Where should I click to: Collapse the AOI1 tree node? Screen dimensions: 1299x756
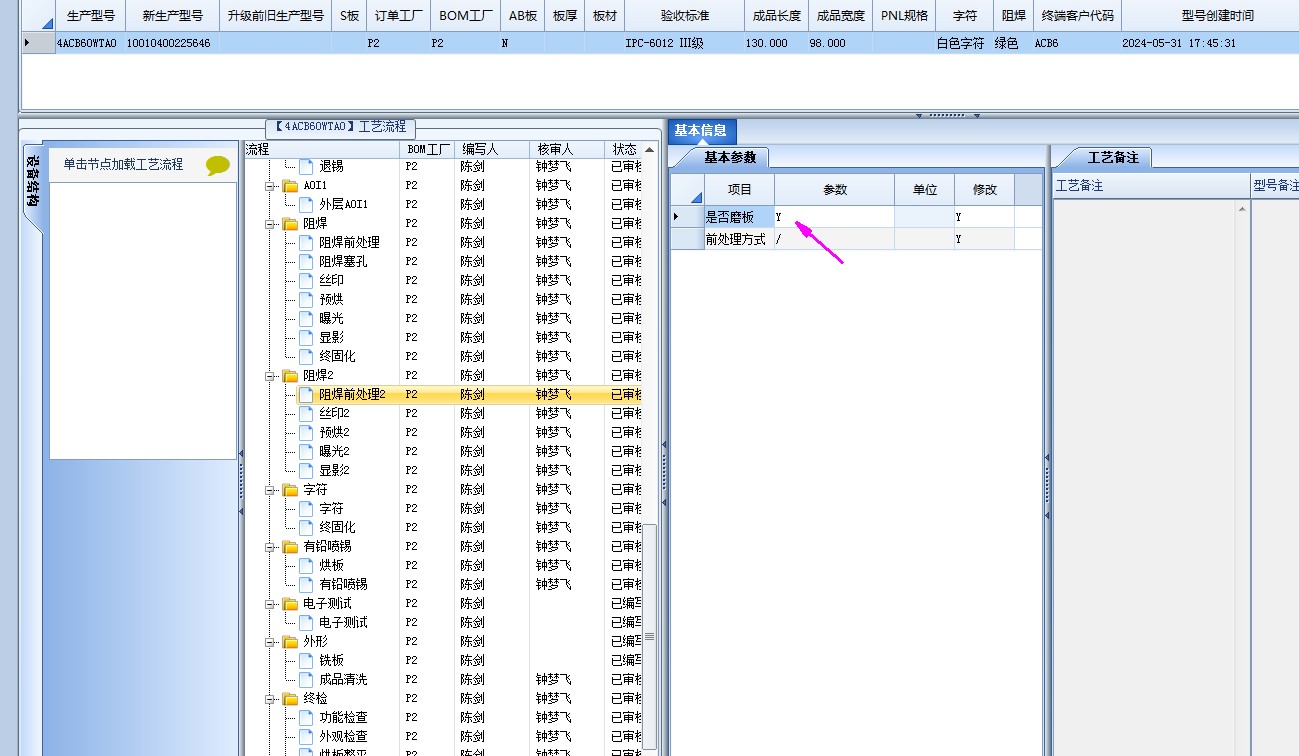[x=270, y=186]
